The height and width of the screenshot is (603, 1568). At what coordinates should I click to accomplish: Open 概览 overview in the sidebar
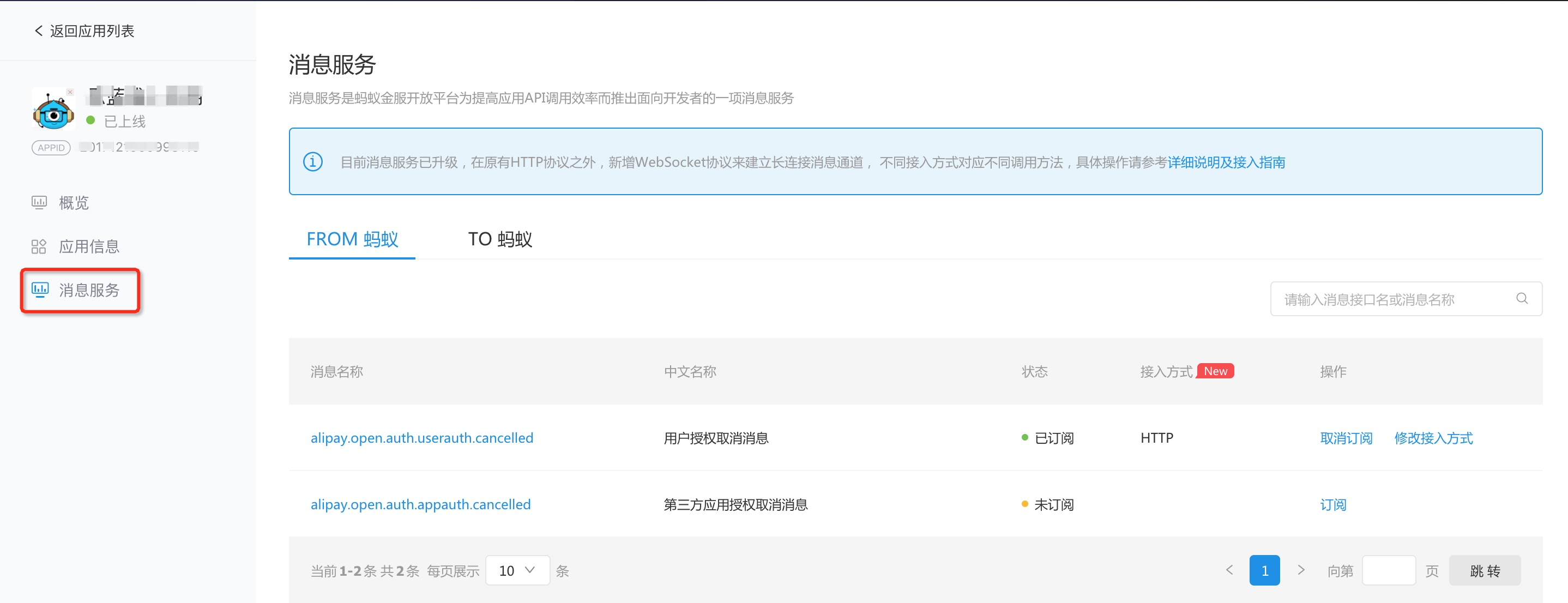[x=74, y=203]
